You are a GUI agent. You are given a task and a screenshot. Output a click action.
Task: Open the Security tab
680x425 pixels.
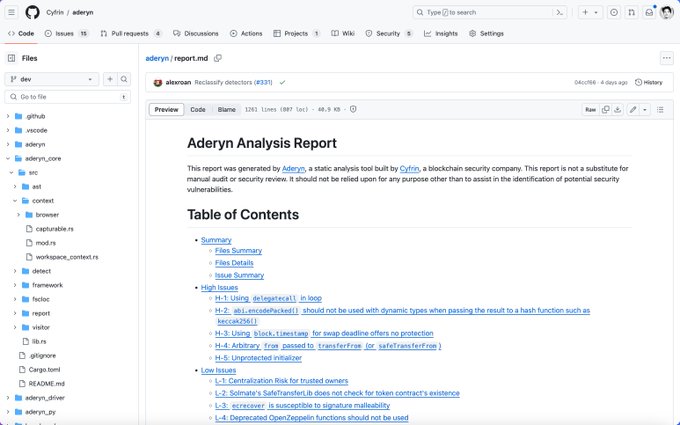(x=389, y=33)
